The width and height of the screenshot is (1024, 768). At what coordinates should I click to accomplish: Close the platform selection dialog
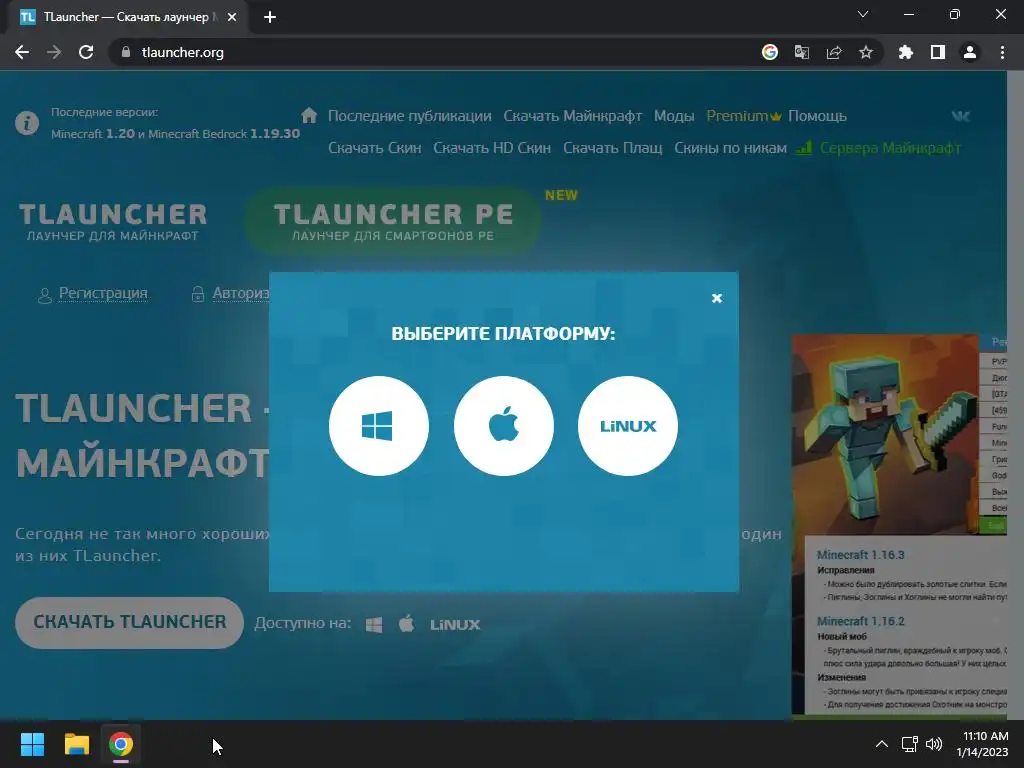tap(716, 298)
